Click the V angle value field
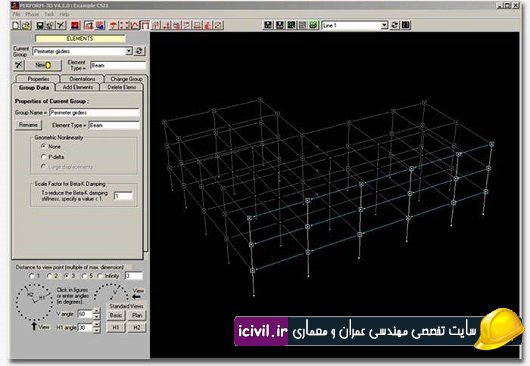 [x=85, y=314]
